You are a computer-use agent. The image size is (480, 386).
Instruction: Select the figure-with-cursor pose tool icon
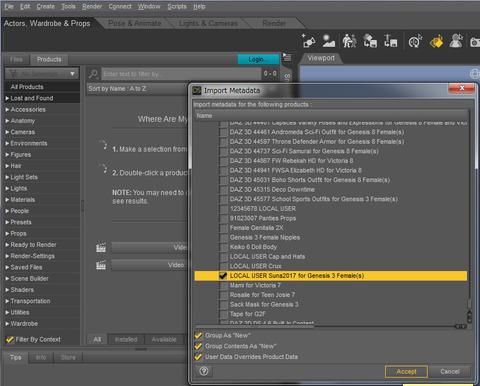(456, 41)
